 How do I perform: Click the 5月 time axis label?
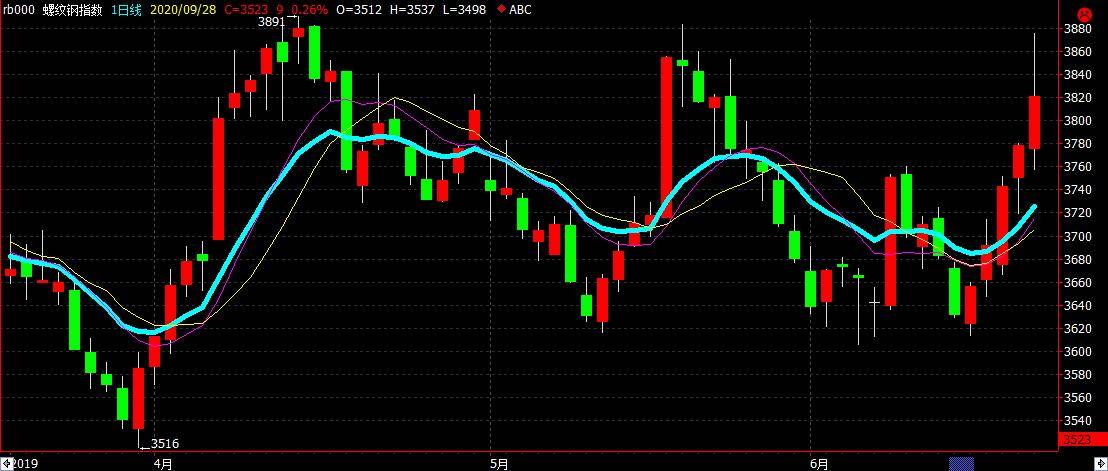pos(500,464)
